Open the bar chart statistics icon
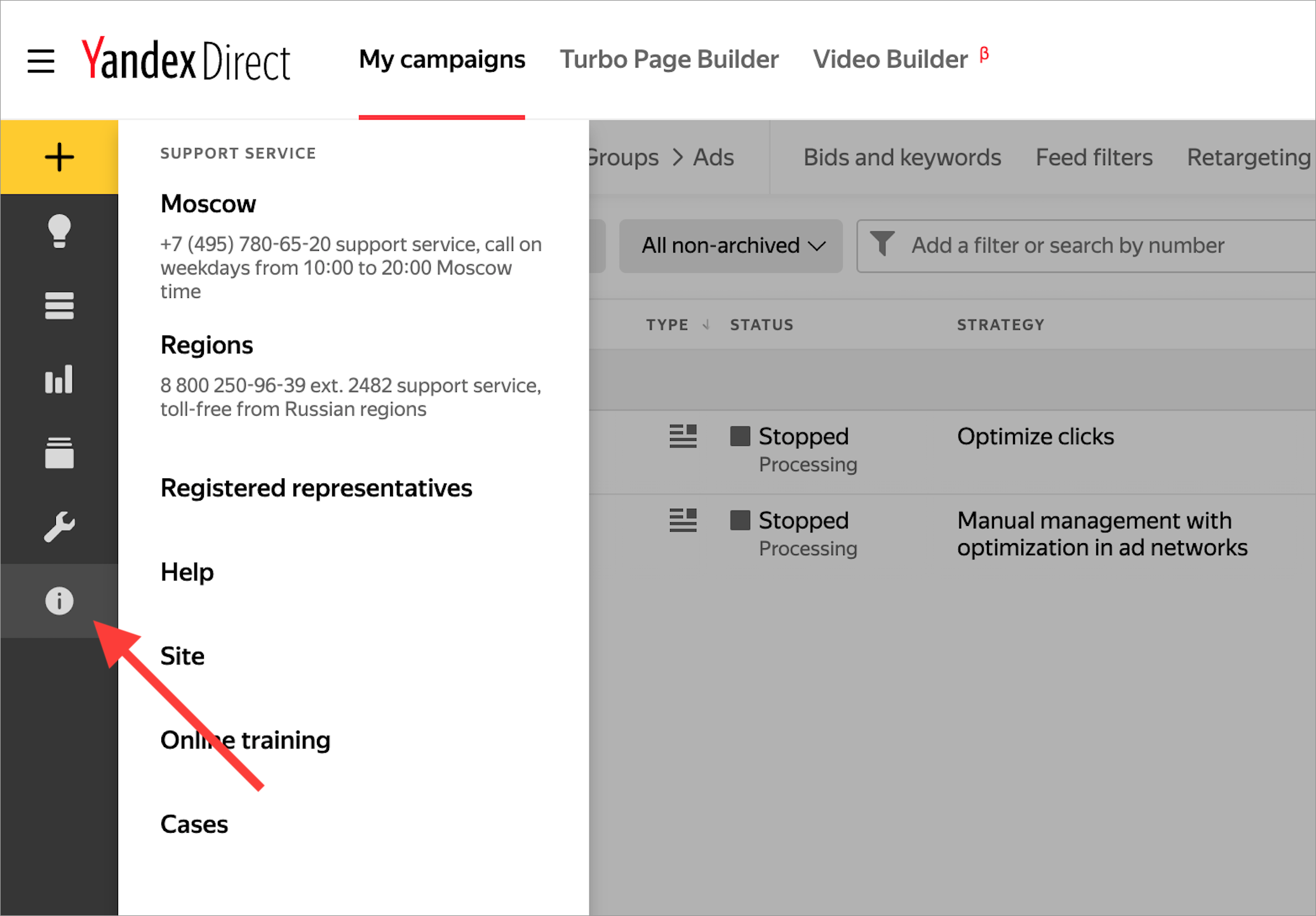This screenshot has width=1316, height=916. (59, 379)
